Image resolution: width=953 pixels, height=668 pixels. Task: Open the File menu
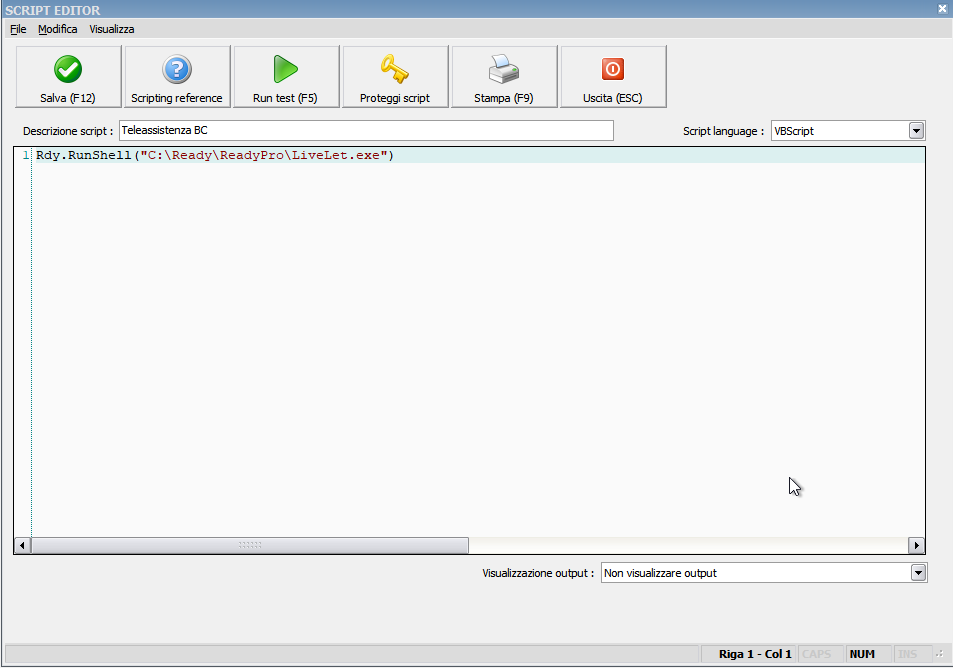[18, 29]
